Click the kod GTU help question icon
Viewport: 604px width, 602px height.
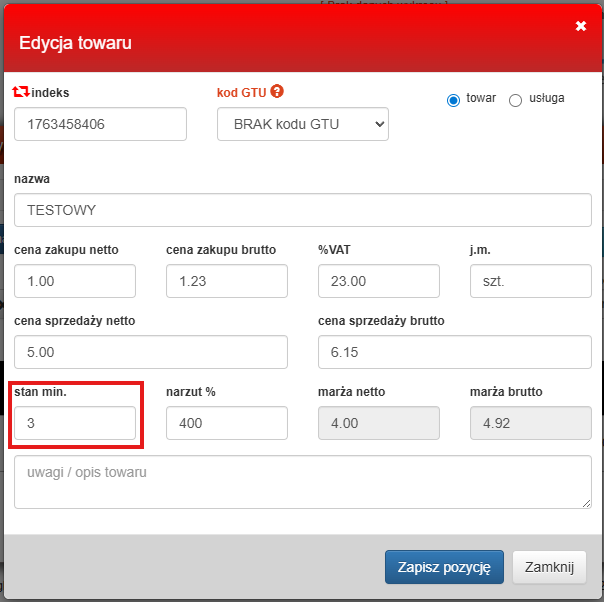277,92
